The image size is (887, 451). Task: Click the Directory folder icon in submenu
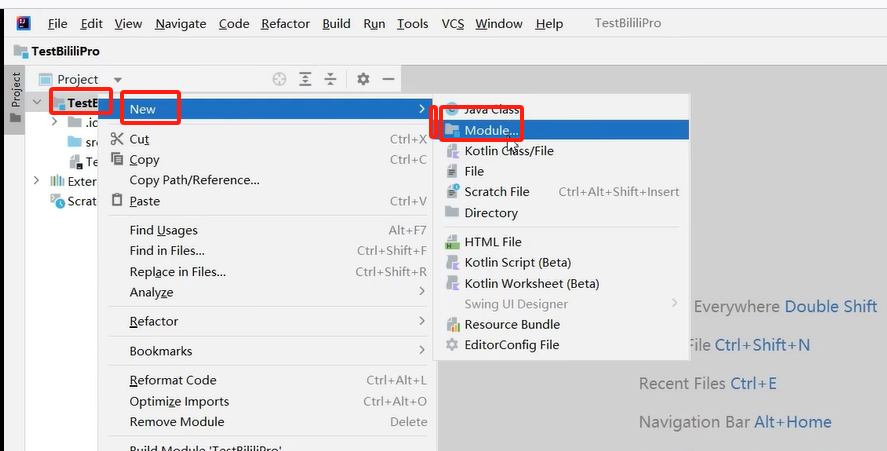pyautogui.click(x=452, y=212)
